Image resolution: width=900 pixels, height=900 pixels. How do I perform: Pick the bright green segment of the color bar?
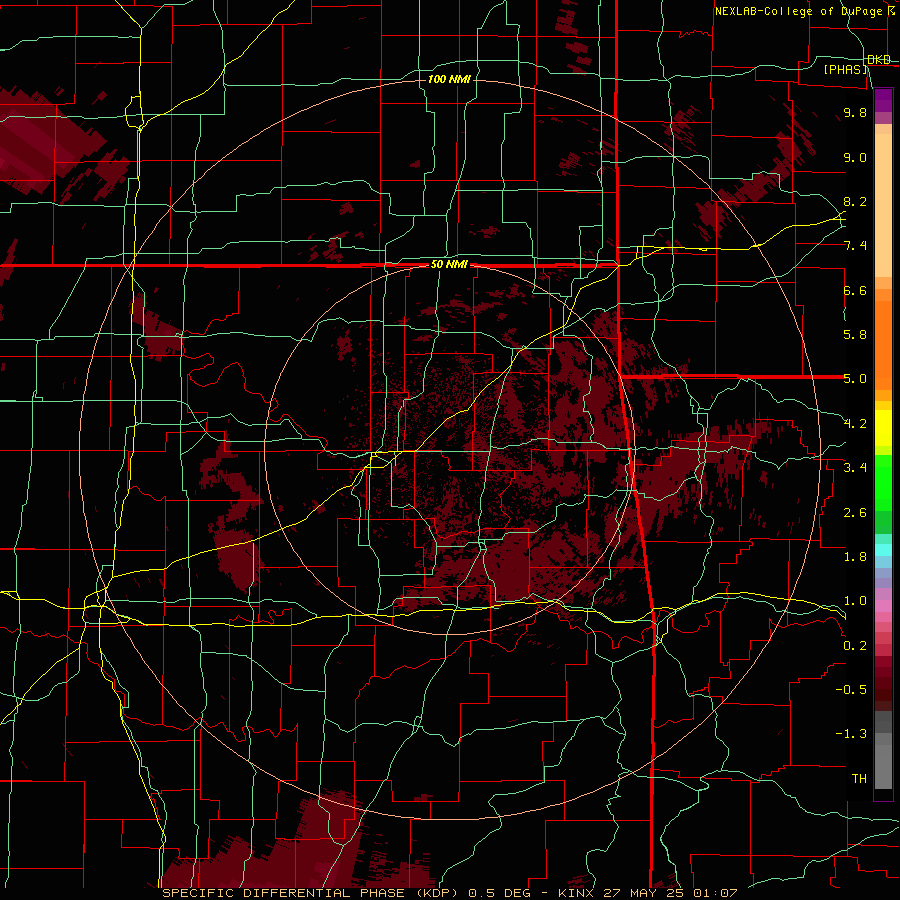click(x=883, y=483)
